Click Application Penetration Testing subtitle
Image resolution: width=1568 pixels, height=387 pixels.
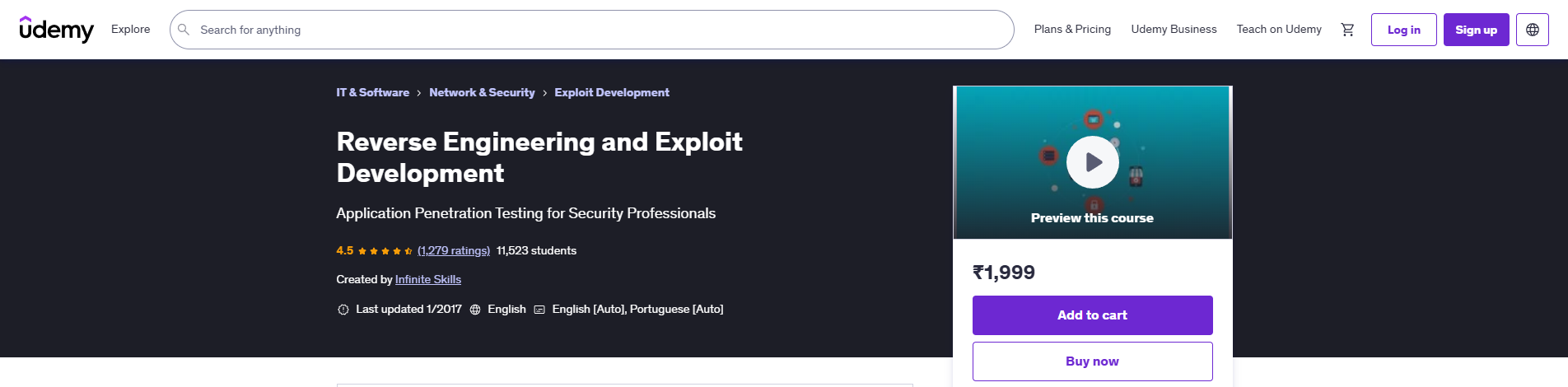(525, 213)
